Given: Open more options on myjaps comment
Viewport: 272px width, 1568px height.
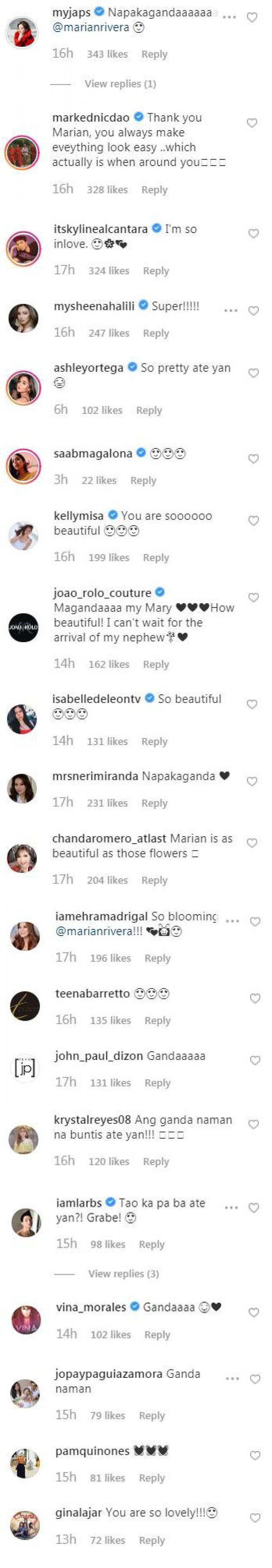Looking at the screenshot, I should (x=229, y=17).
